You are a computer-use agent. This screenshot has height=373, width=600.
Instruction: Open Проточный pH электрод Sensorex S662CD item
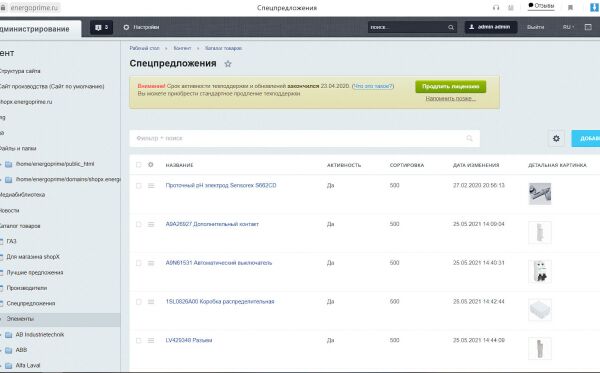tap(221, 185)
